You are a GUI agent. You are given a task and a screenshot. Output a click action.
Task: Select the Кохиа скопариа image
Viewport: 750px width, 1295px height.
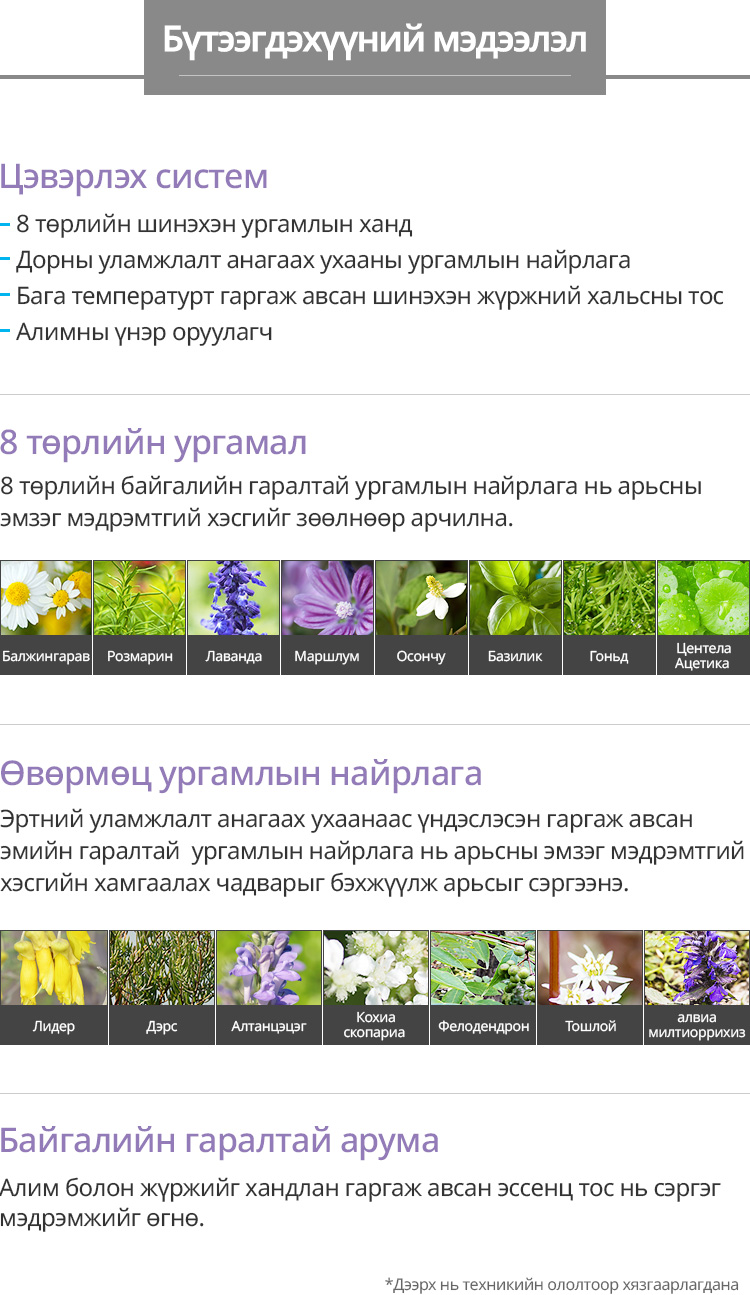coord(375,968)
